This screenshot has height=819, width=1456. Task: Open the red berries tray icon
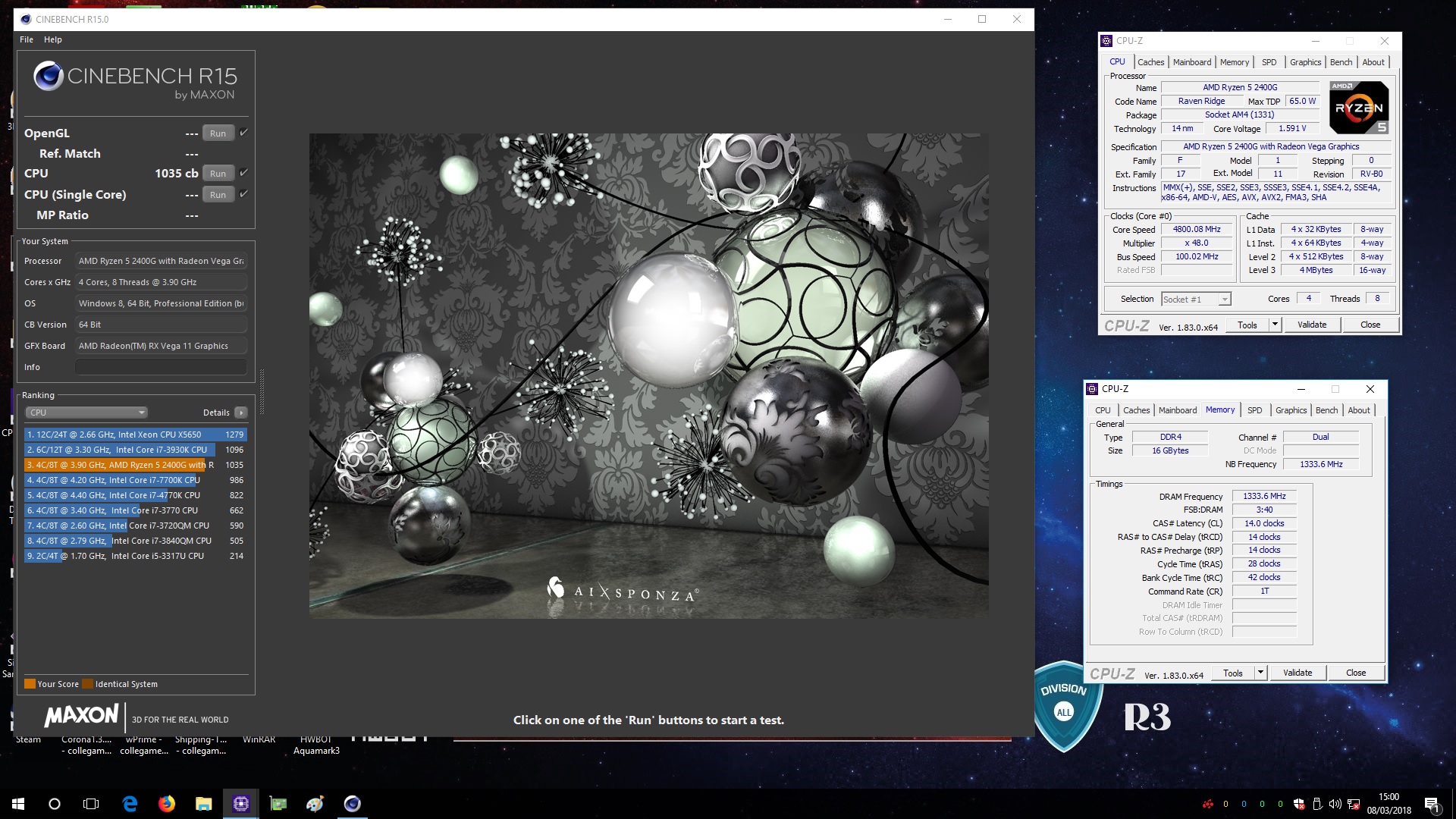pyautogui.click(x=1207, y=804)
